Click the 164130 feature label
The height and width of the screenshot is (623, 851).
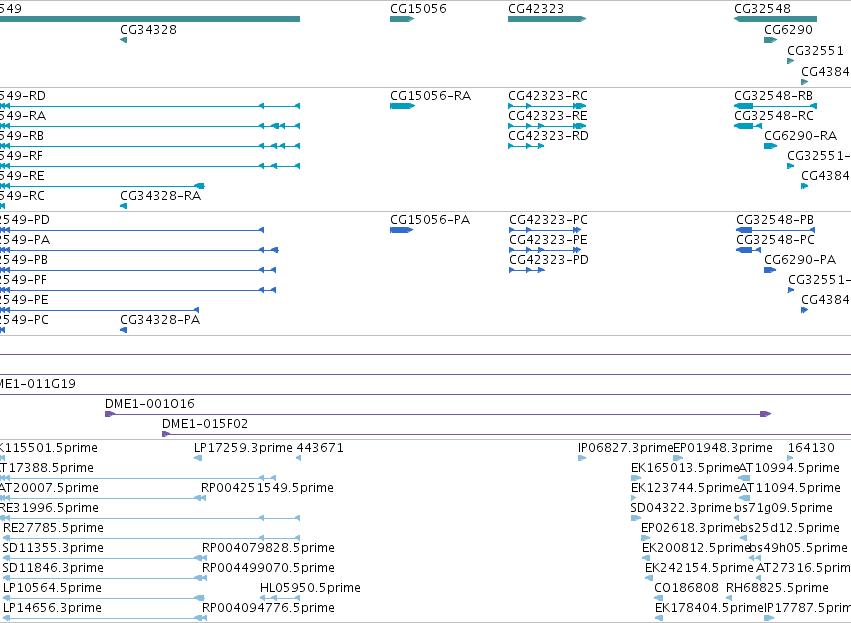pyautogui.click(x=811, y=448)
